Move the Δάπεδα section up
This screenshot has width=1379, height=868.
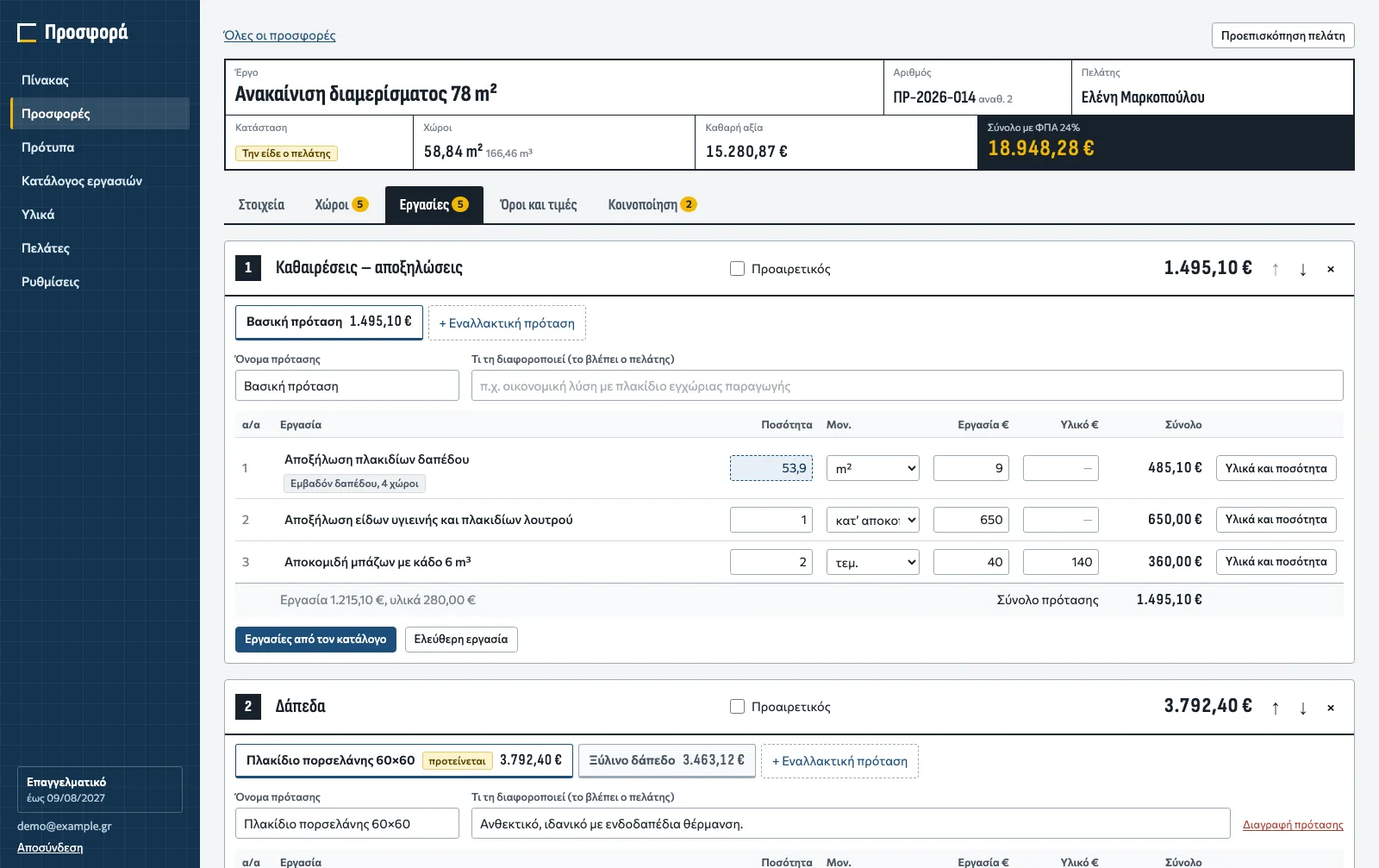click(1276, 708)
